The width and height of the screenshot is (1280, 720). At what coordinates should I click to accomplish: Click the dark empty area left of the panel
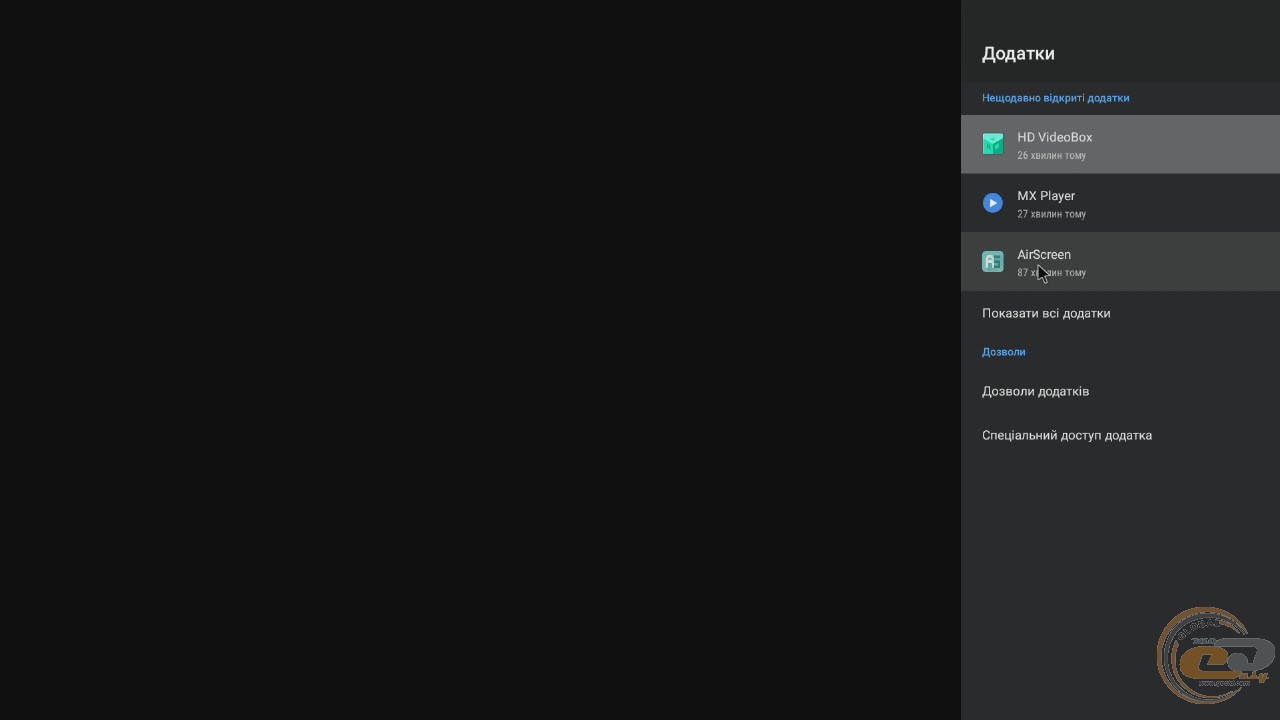[x=480, y=360]
